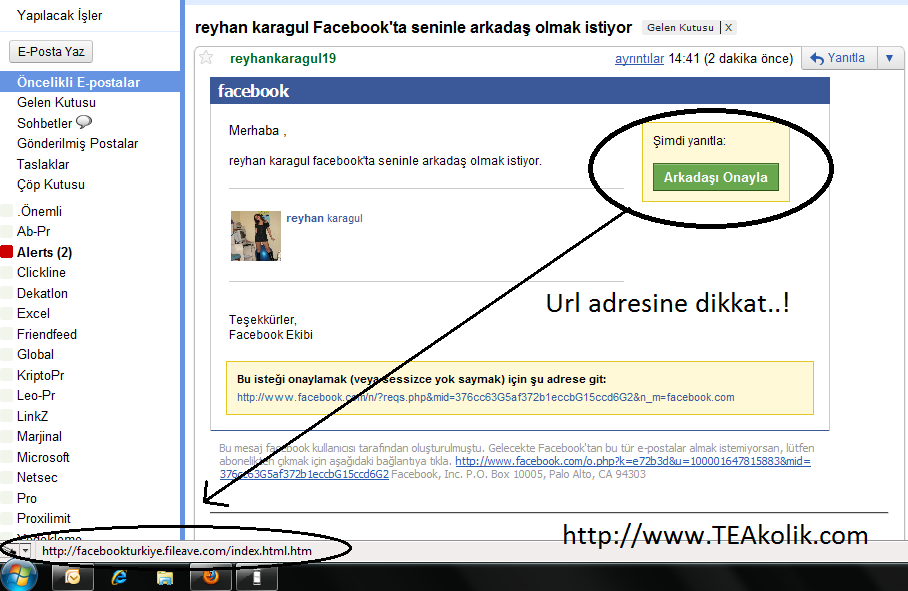Select the .Önemli label
908x591 pixels.
pos(39,211)
